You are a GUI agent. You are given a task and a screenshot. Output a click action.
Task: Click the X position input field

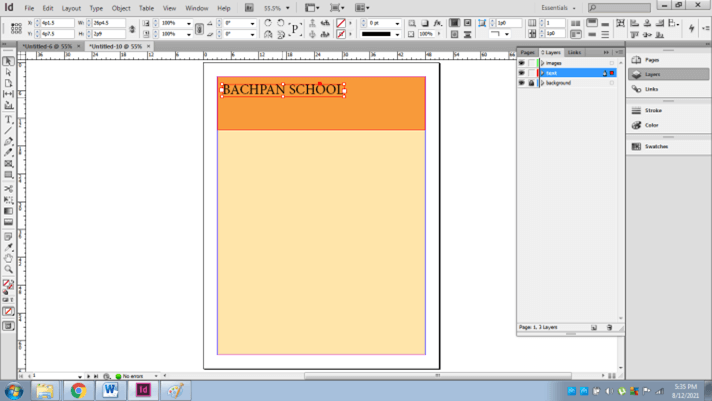click(x=57, y=22)
